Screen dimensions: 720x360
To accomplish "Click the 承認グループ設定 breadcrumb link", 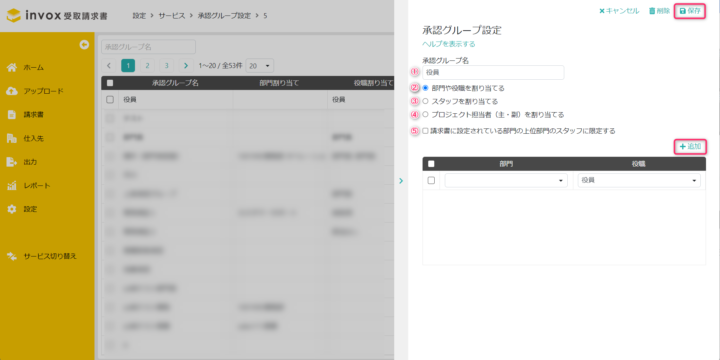I will pos(224,16).
